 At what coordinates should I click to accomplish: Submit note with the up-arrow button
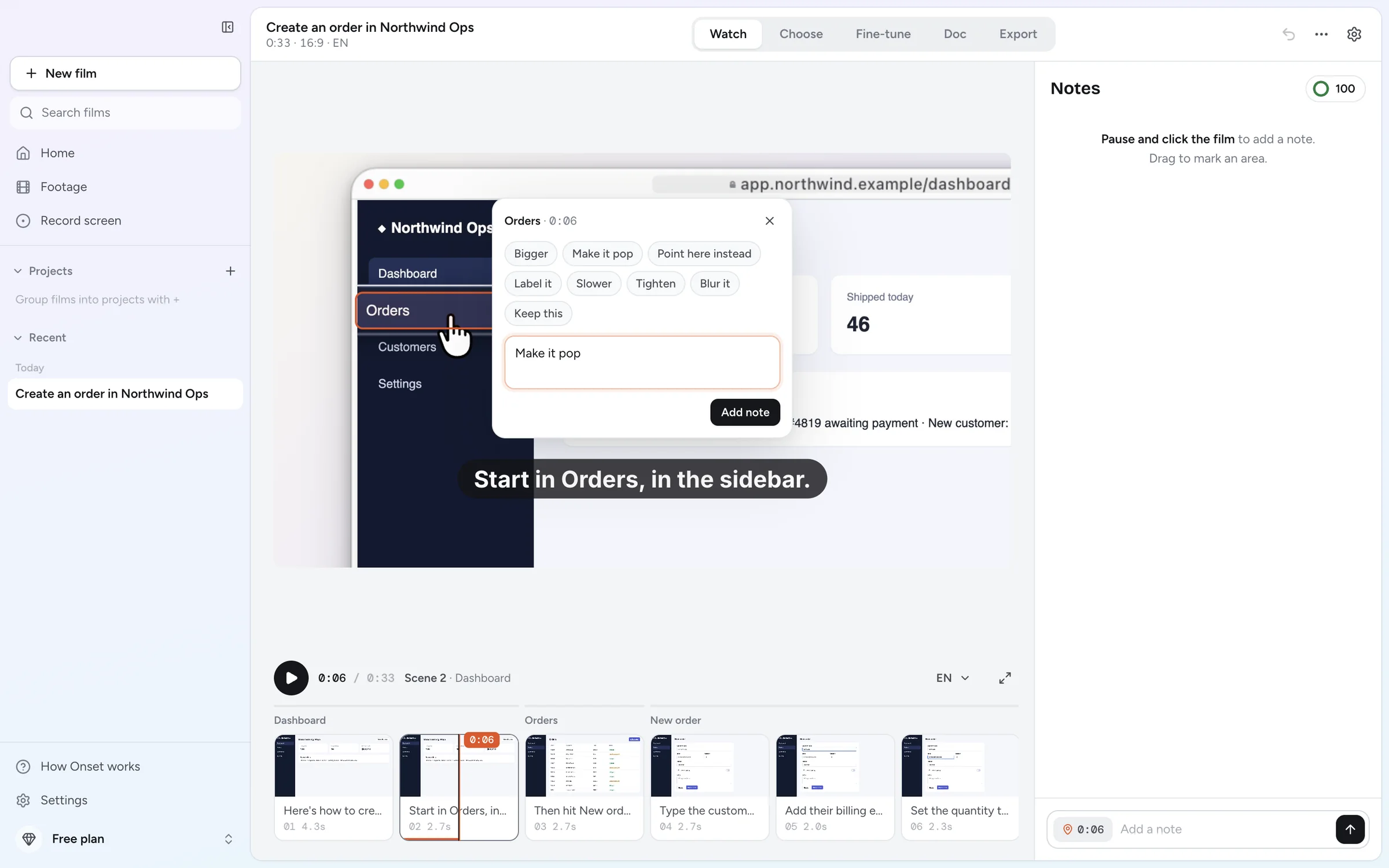pyautogui.click(x=1350, y=829)
